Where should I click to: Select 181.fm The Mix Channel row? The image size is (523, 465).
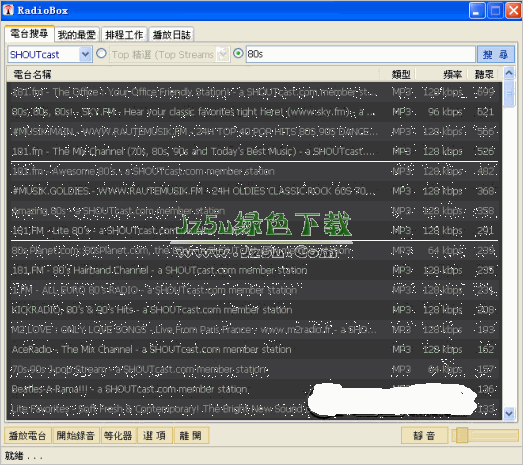tap(254, 151)
